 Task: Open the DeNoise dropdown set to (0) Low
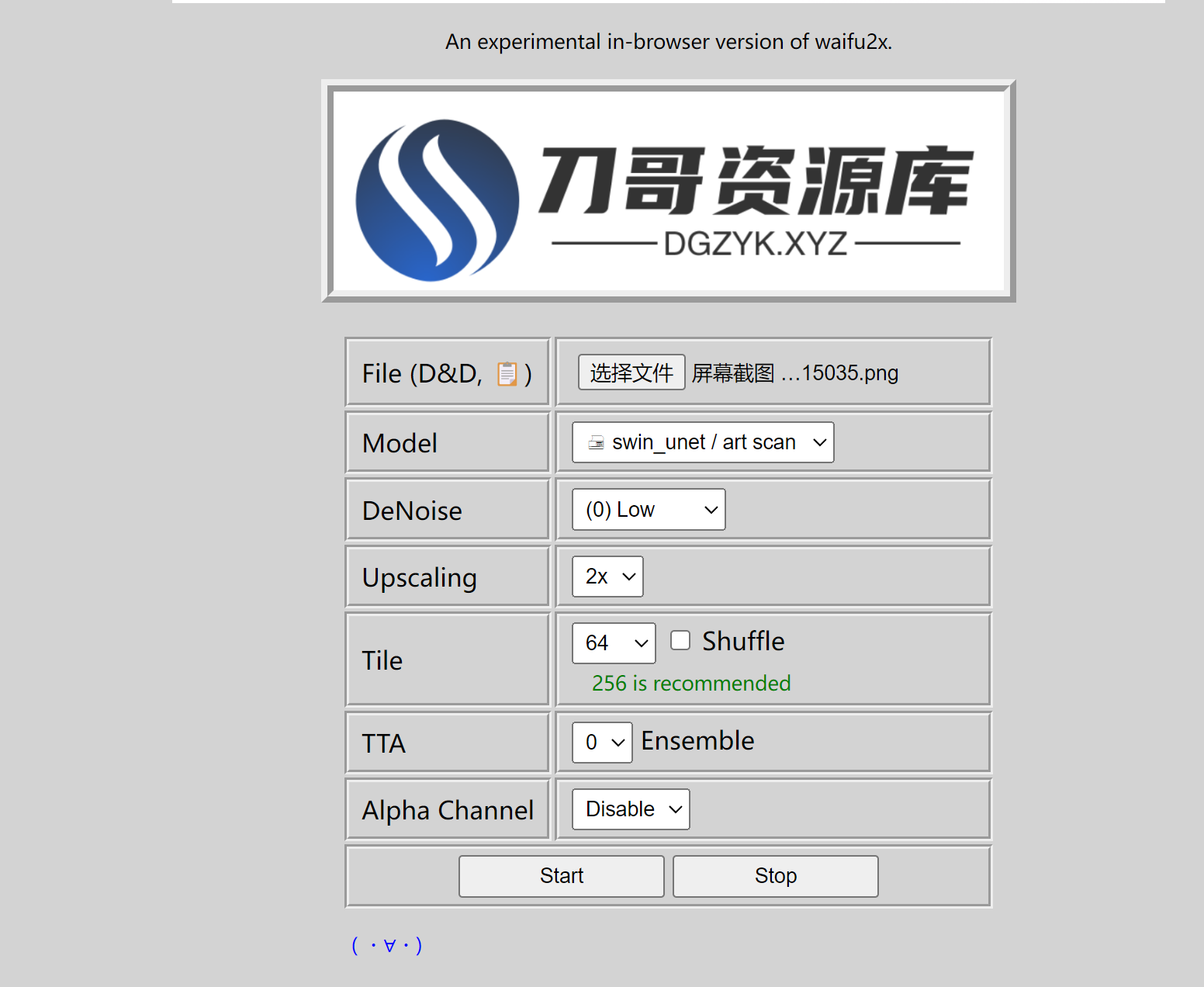649,510
